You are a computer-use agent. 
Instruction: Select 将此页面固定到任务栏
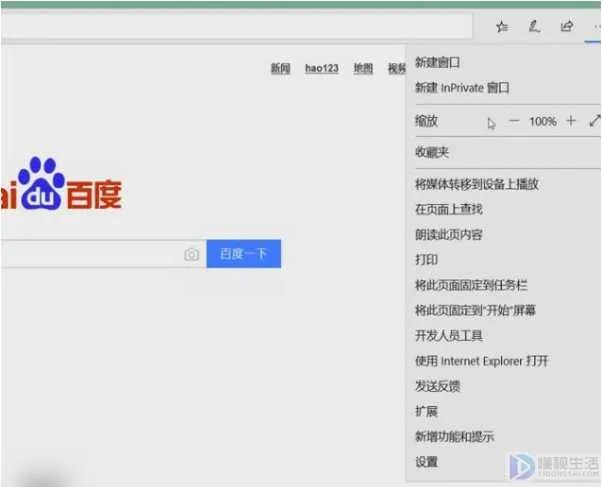(471, 285)
